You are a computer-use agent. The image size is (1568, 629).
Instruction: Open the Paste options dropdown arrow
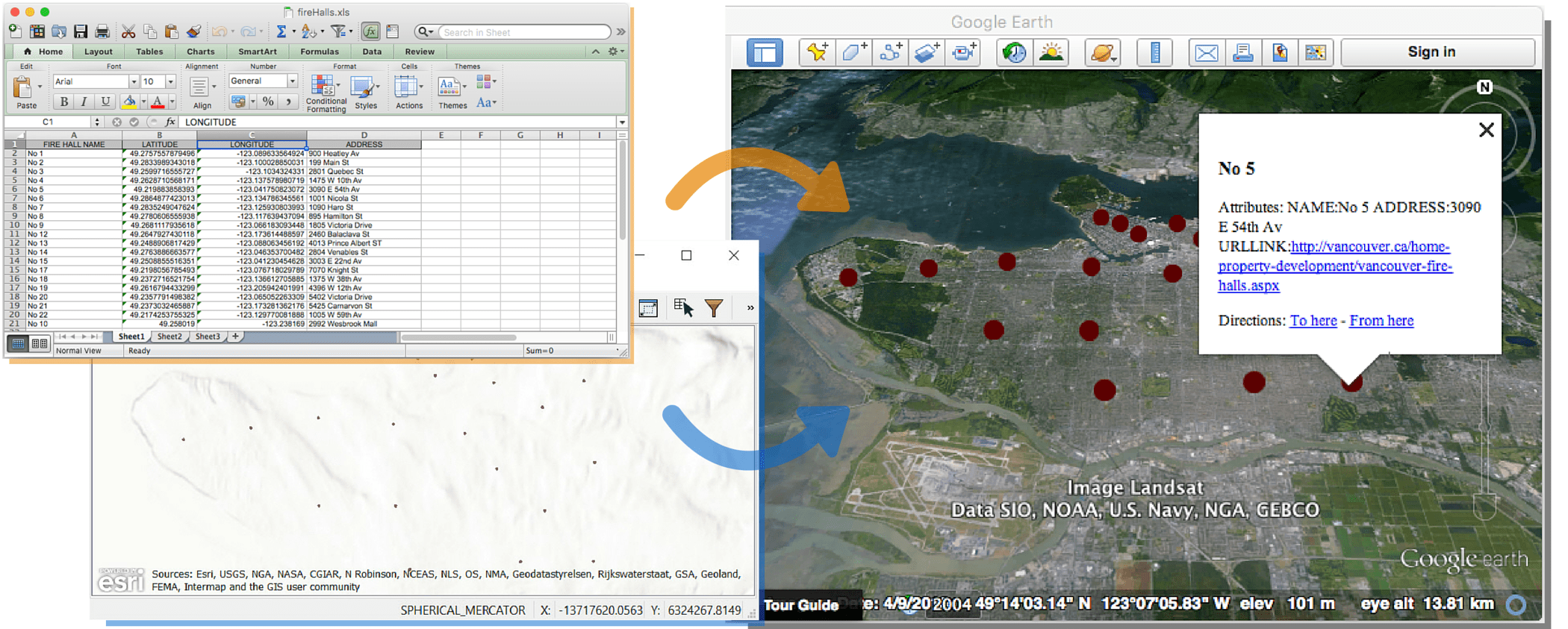pyautogui.click(x=40, y=87)
